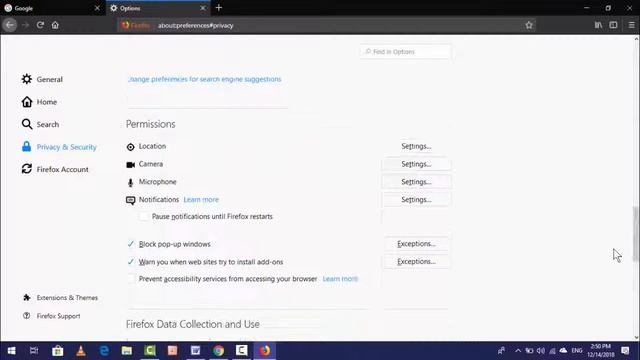Launch VLC from the taskbar
Screen dimensions: 640x360
click(81, 351)
